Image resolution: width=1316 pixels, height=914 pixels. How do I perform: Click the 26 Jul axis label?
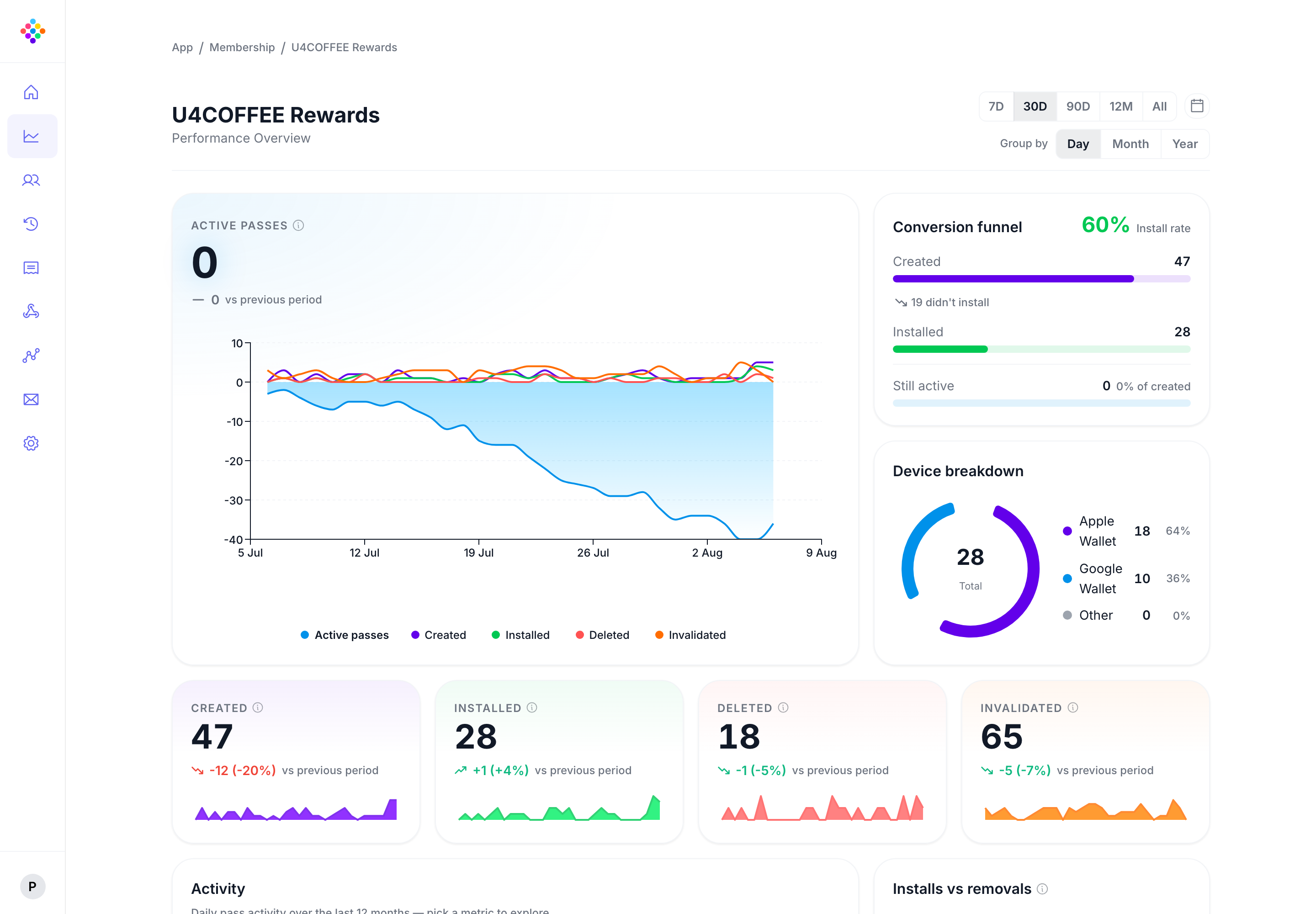coord(593,553)
